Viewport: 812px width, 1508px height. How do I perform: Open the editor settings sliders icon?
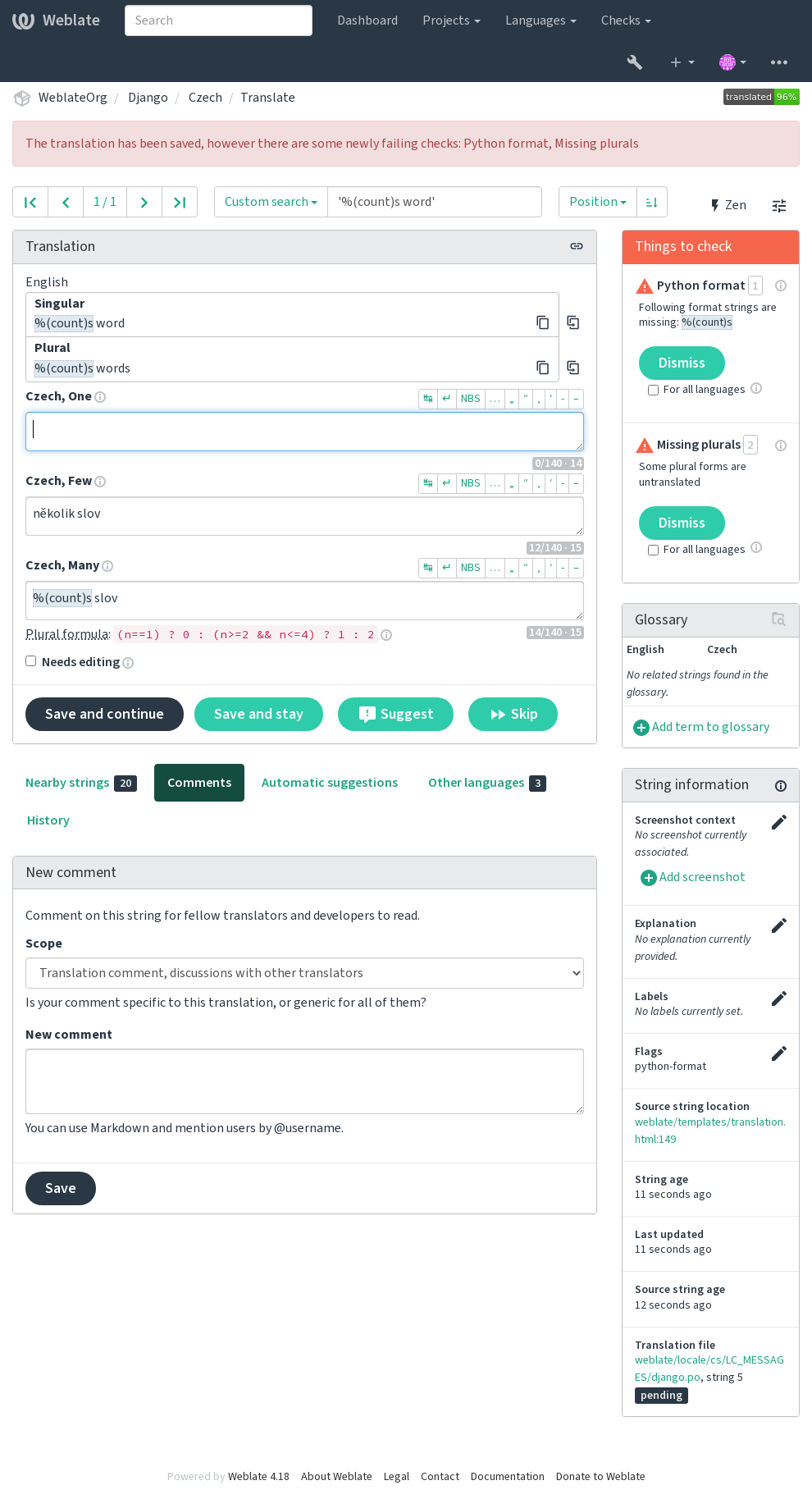pos(779,206)
